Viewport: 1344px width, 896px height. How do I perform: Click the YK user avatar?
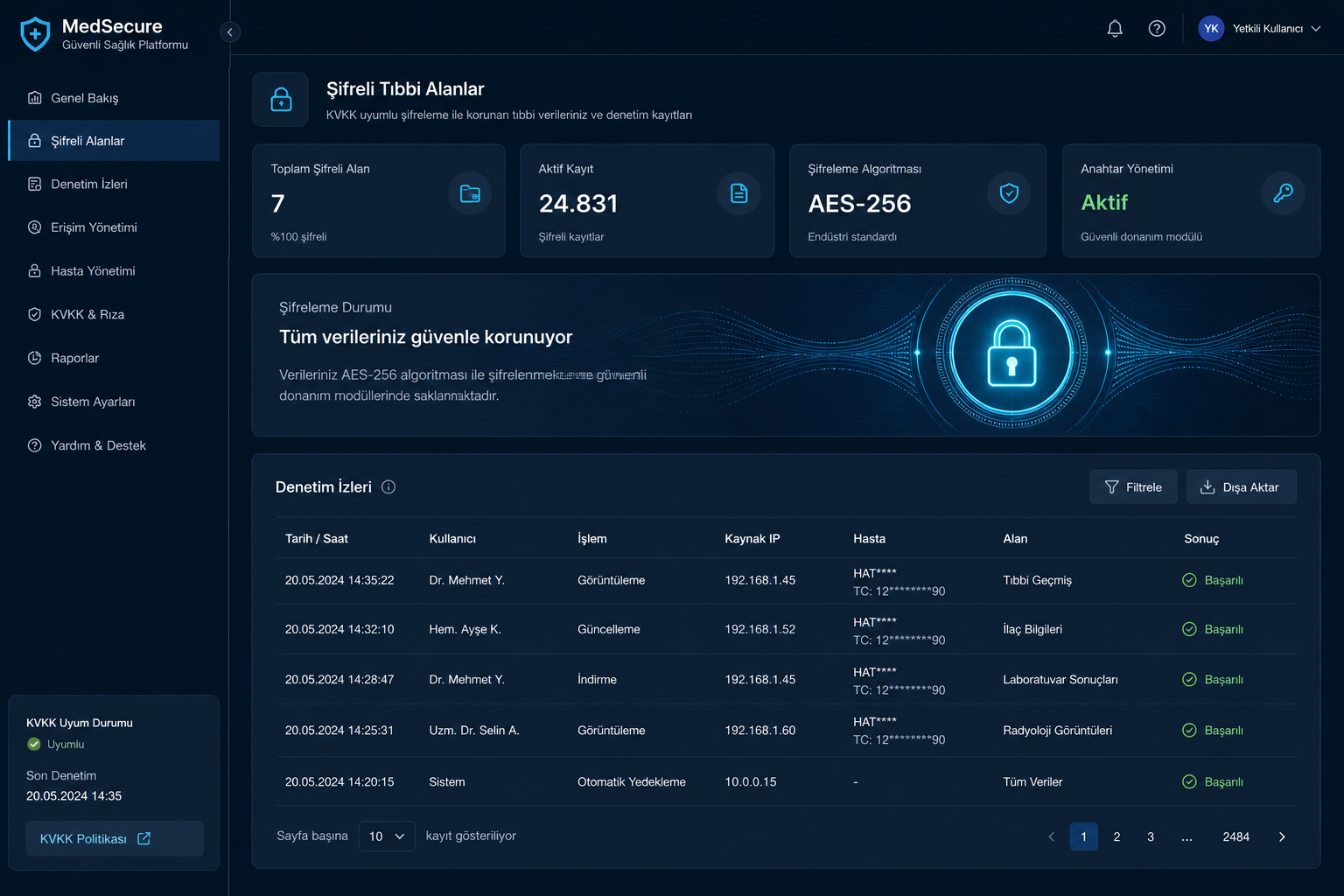pyautogui.click(x=1211, y=29)
